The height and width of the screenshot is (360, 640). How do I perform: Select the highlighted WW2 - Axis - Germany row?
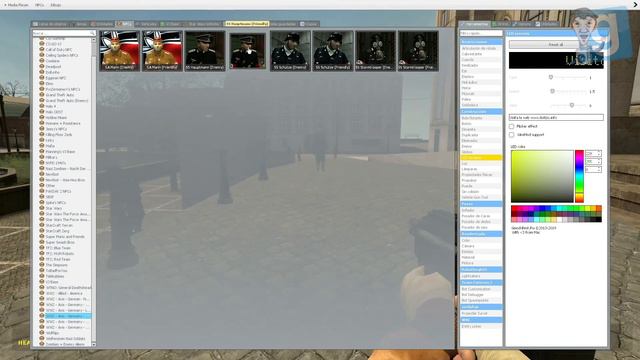[x=67, y=316]
